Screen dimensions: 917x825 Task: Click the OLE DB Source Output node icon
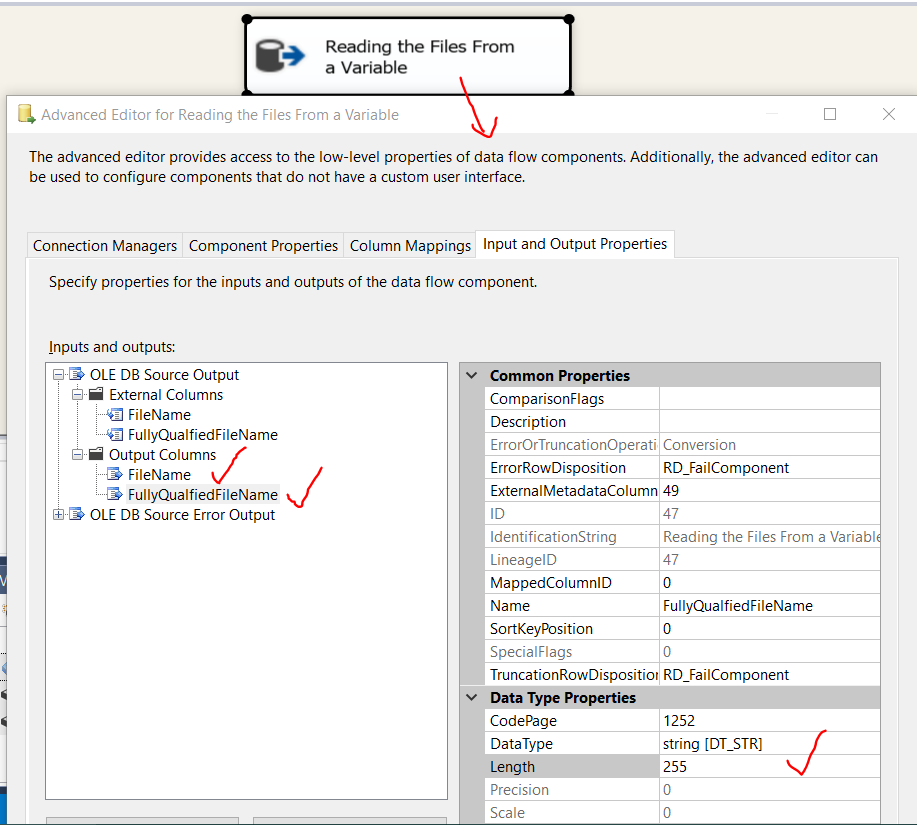pos(78,374)
